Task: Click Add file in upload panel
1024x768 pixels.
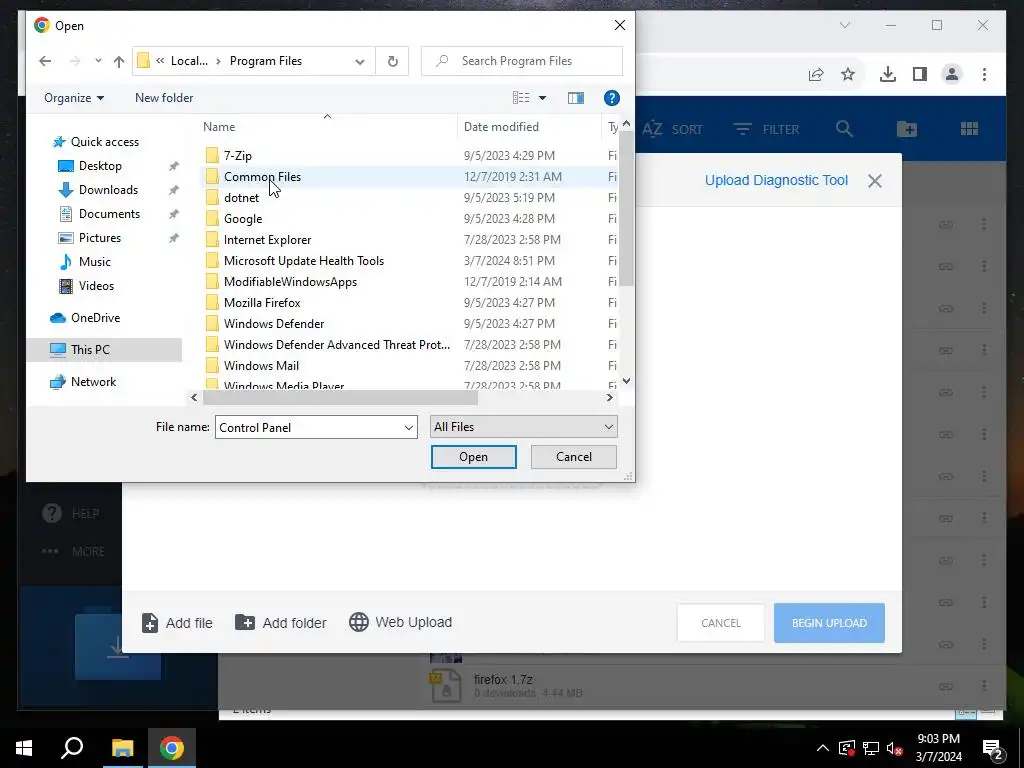Action: 177,623
